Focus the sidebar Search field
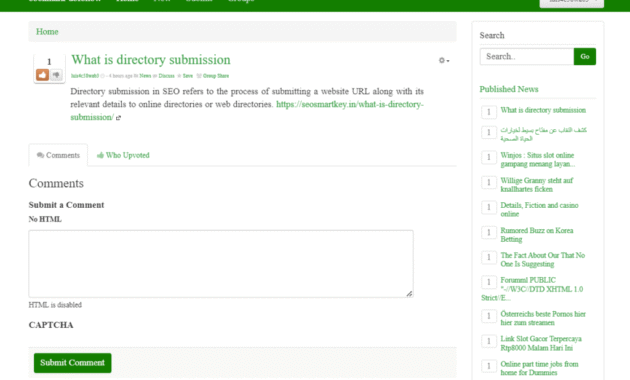This screenshot has height=380, width=630. pyautogui.click(x=526, y=57)
